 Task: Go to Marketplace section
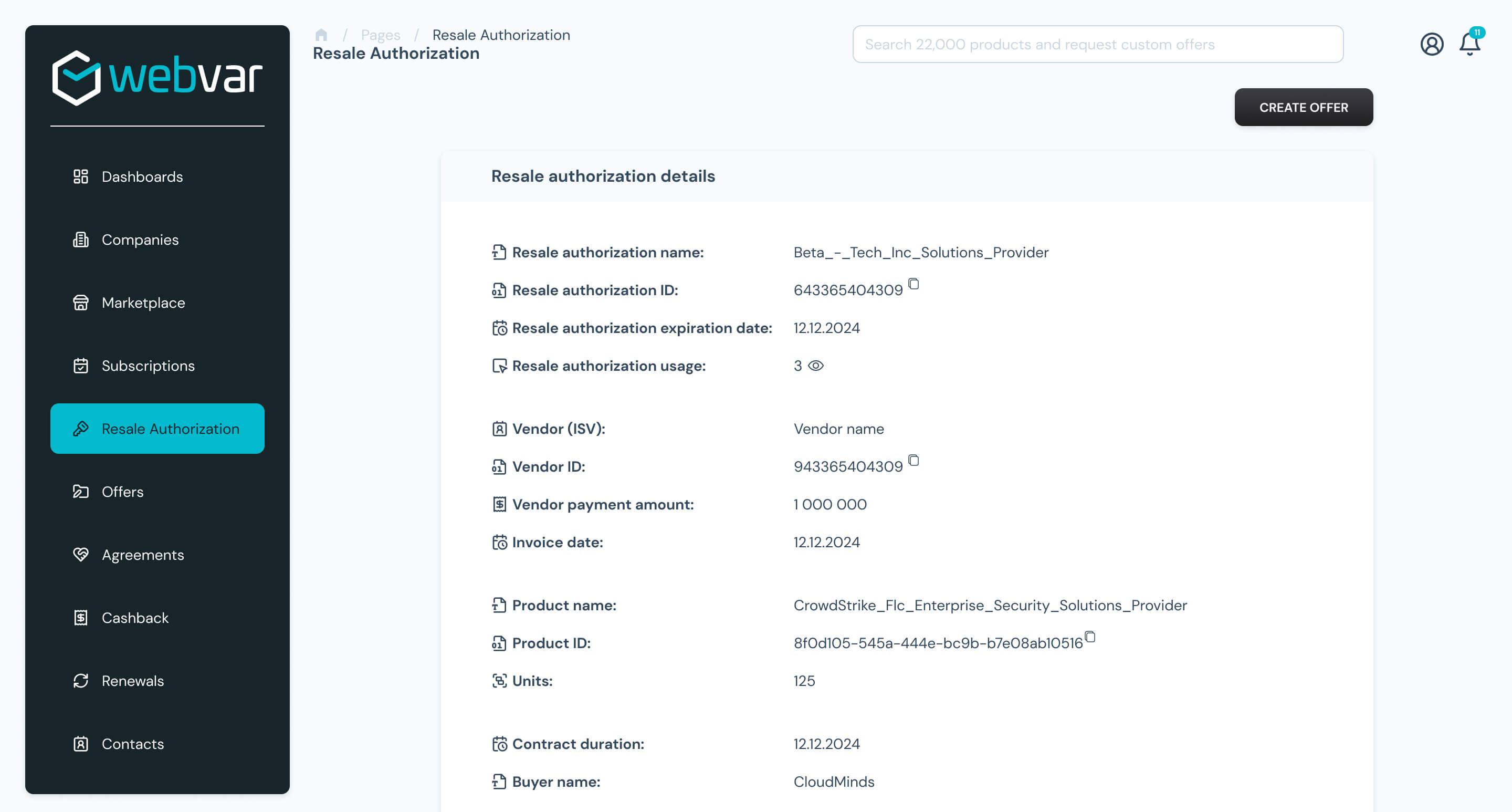pyautogui.click(x=143, y=303)
